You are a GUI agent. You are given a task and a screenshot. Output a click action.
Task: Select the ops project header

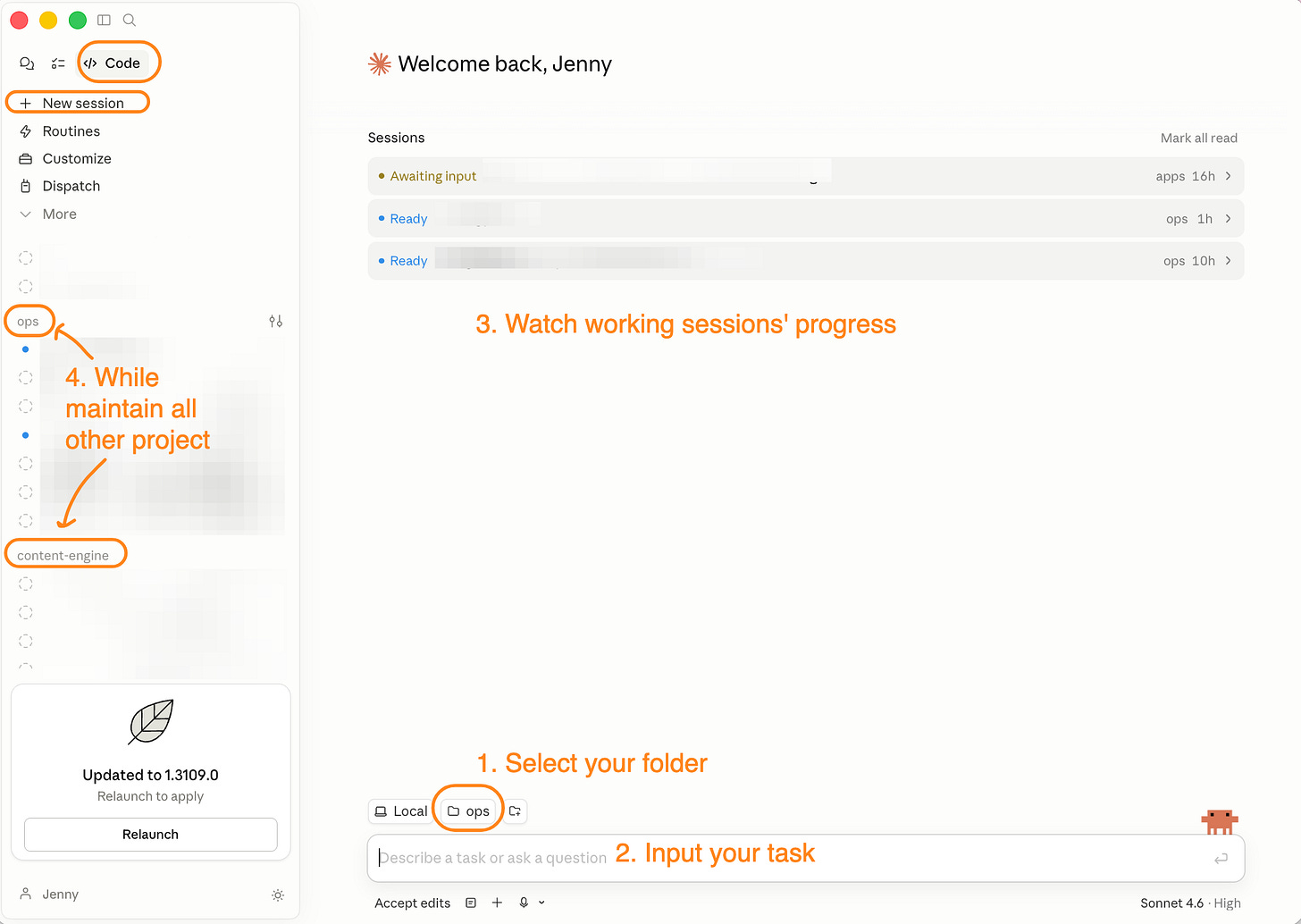[28, 322]
